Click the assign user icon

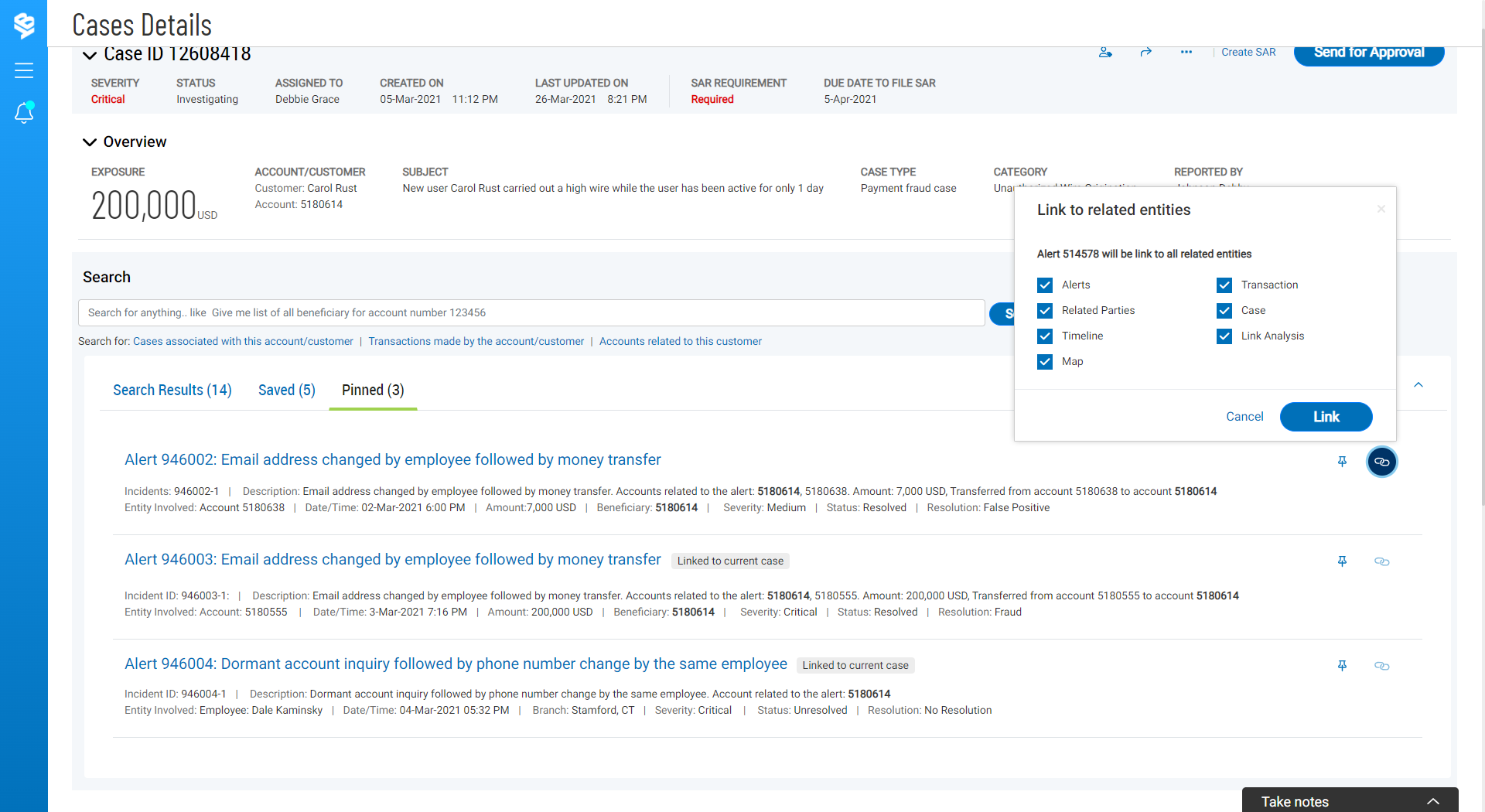coord(1105,52)
